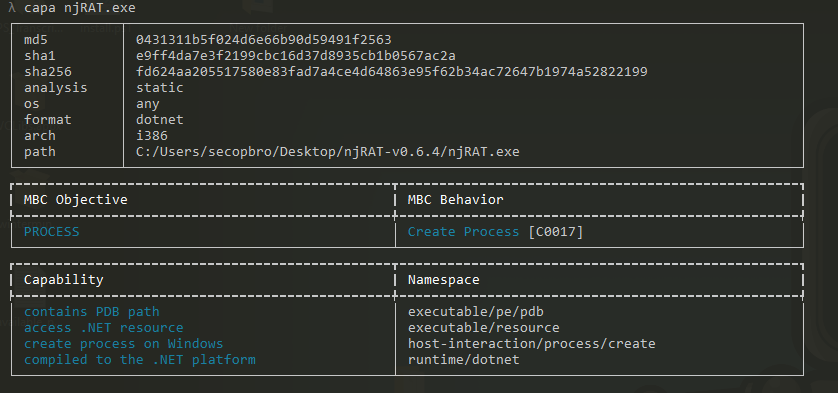
Task: Click the MBC Behavior column header
Action: (455, 200)
